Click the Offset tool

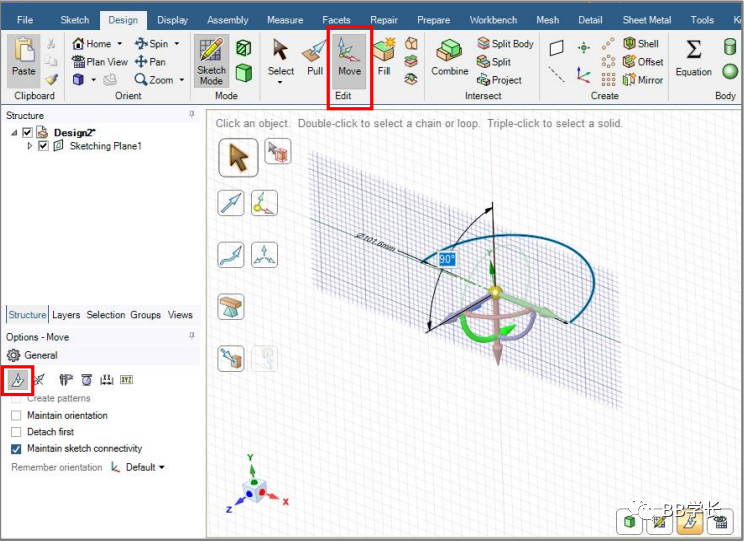click(x=643, y=62)
